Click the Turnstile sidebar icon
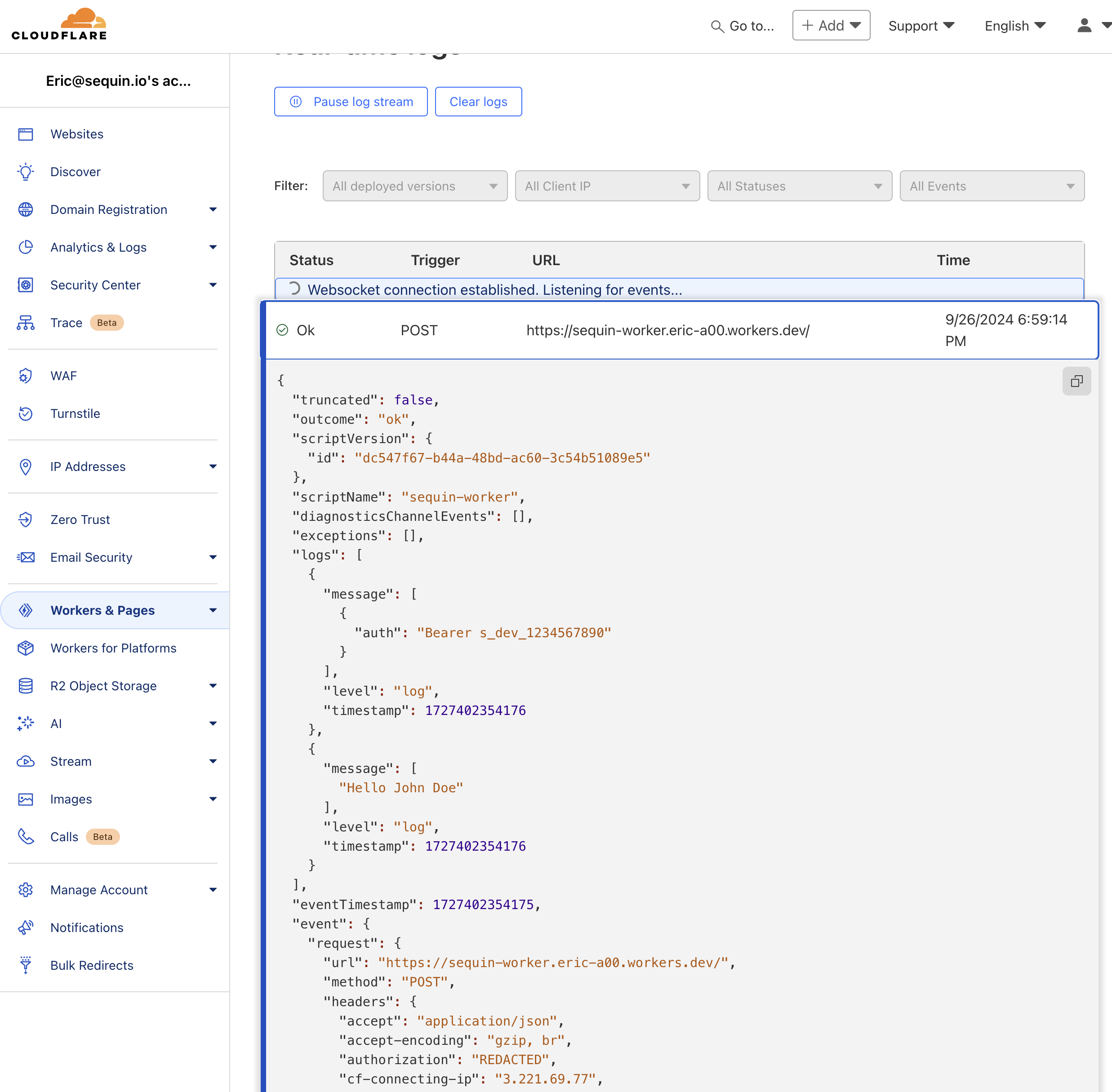The height and width of the screenshot is (1092, 1112). point(25,413)
